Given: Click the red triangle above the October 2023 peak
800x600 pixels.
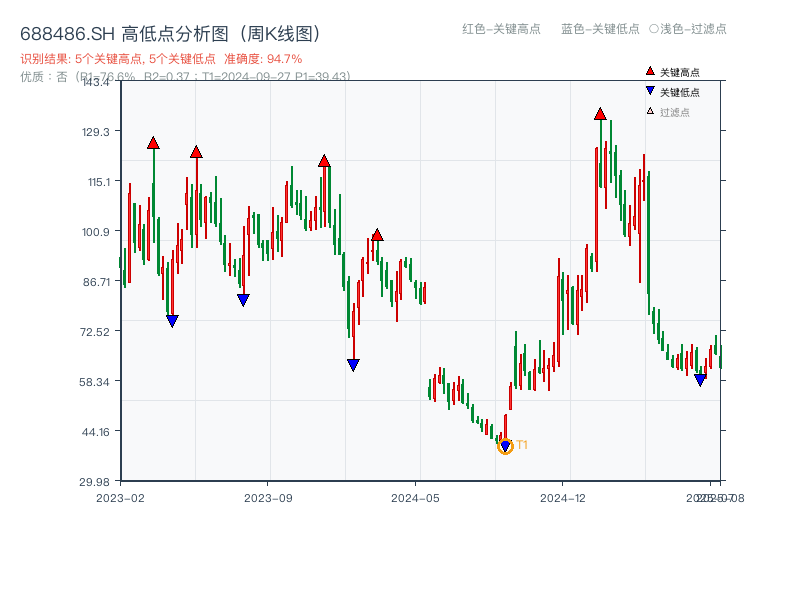Looking at the screenshot, I should [324, 159].
